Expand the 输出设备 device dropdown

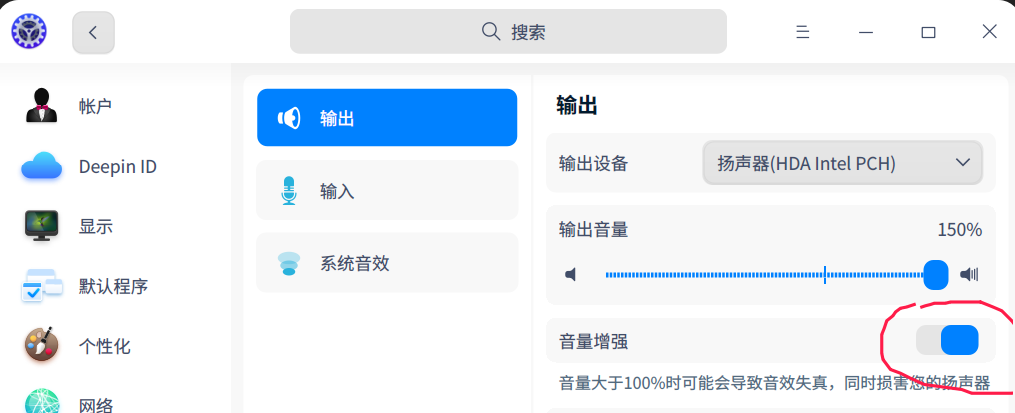click(x=842, y=162)
